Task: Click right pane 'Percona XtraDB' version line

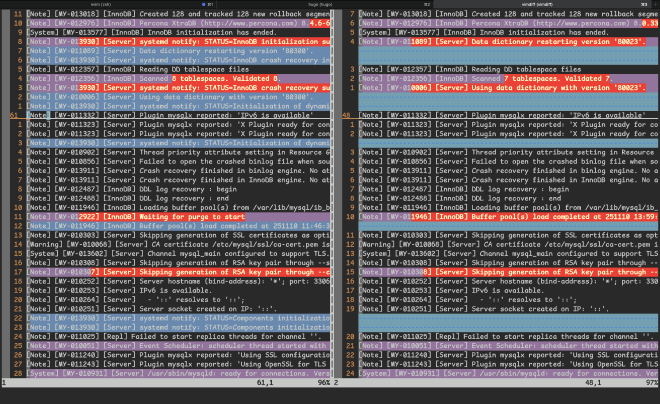Action: [x=509, y=23]
